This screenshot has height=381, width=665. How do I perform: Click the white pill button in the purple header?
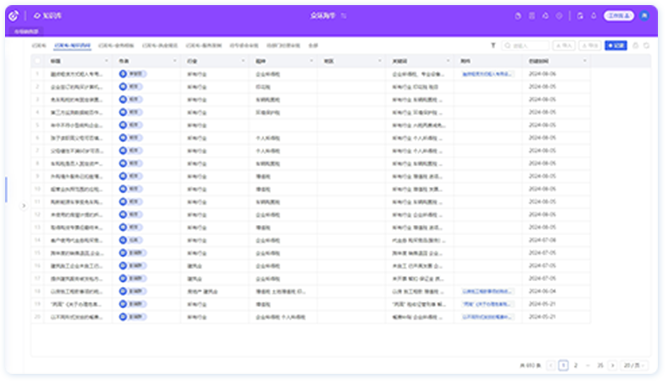tap(619, 16)
